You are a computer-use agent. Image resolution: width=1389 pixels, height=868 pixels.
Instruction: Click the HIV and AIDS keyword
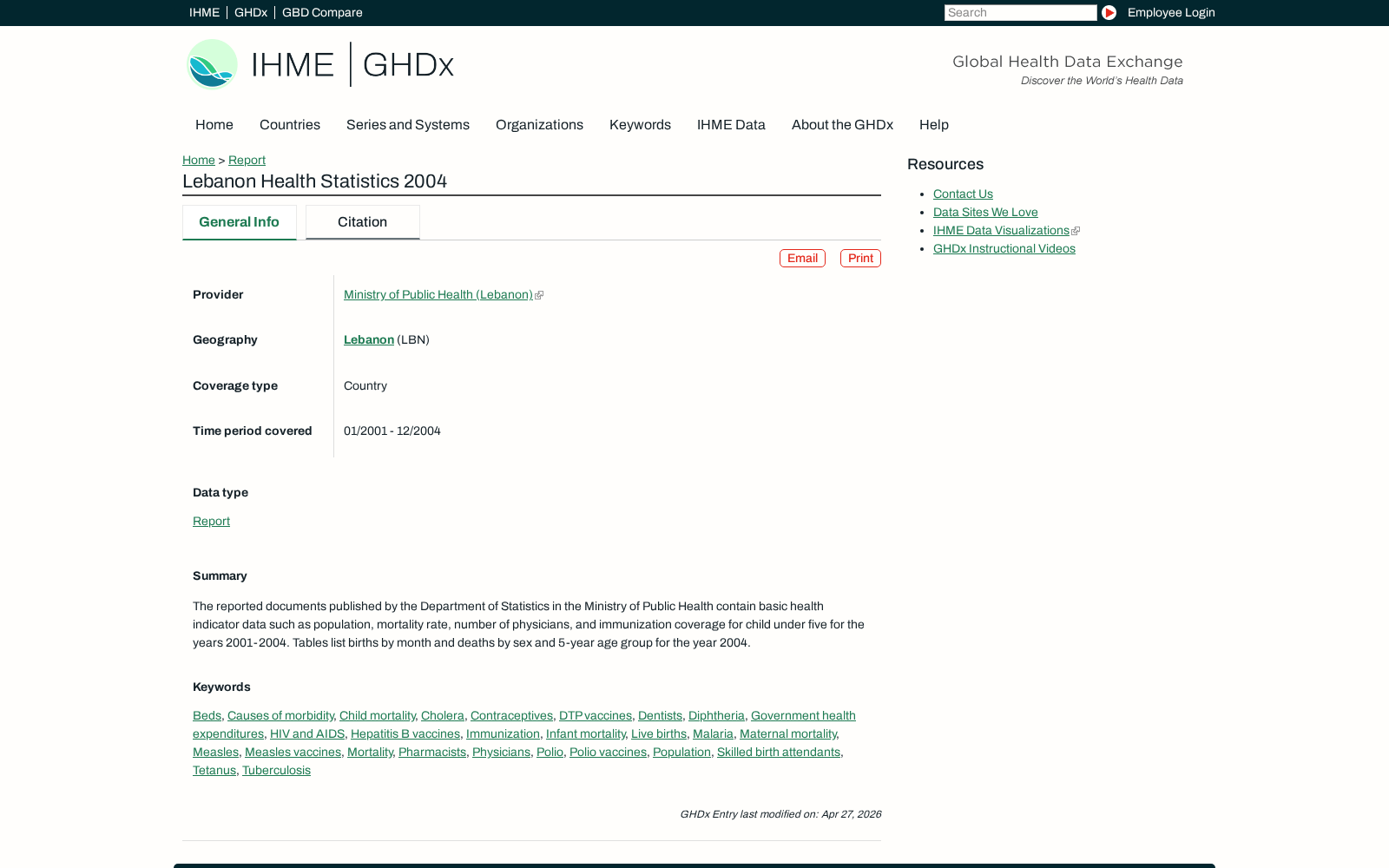pyautogui.click(x=307, y=733)
